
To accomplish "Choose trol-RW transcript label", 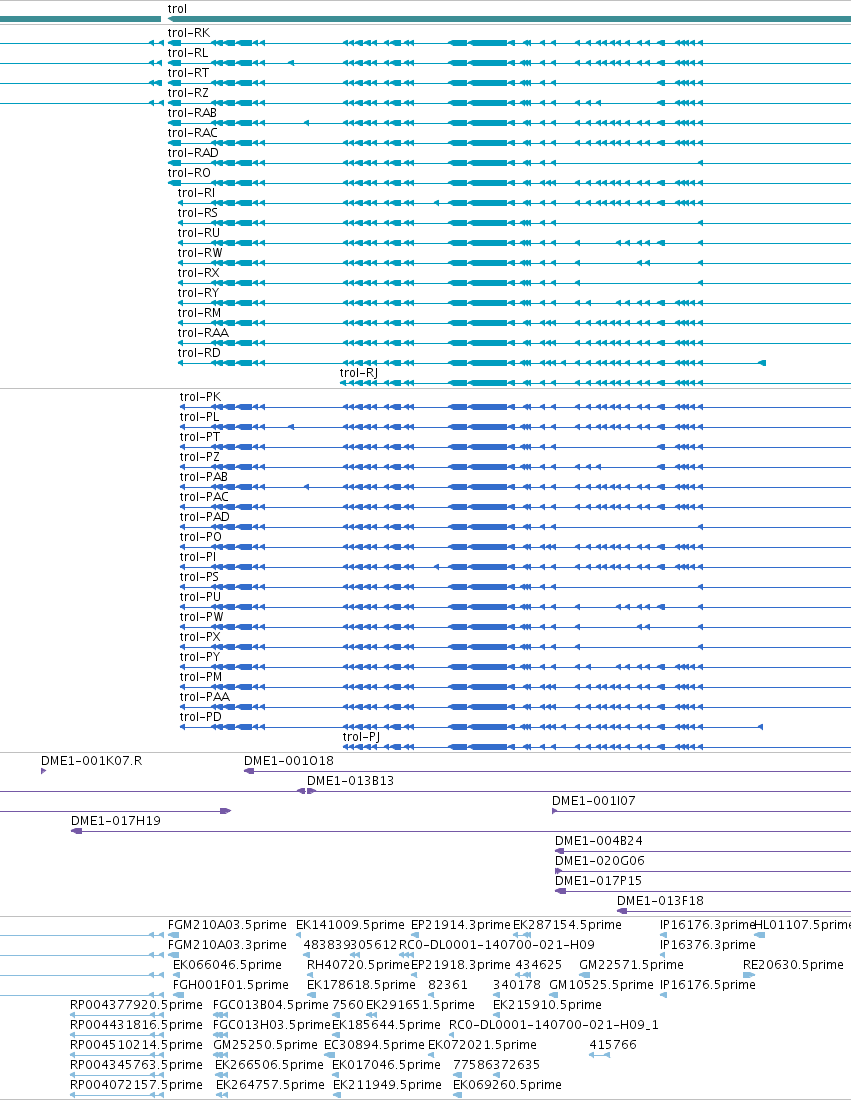I will pos(200,253).
